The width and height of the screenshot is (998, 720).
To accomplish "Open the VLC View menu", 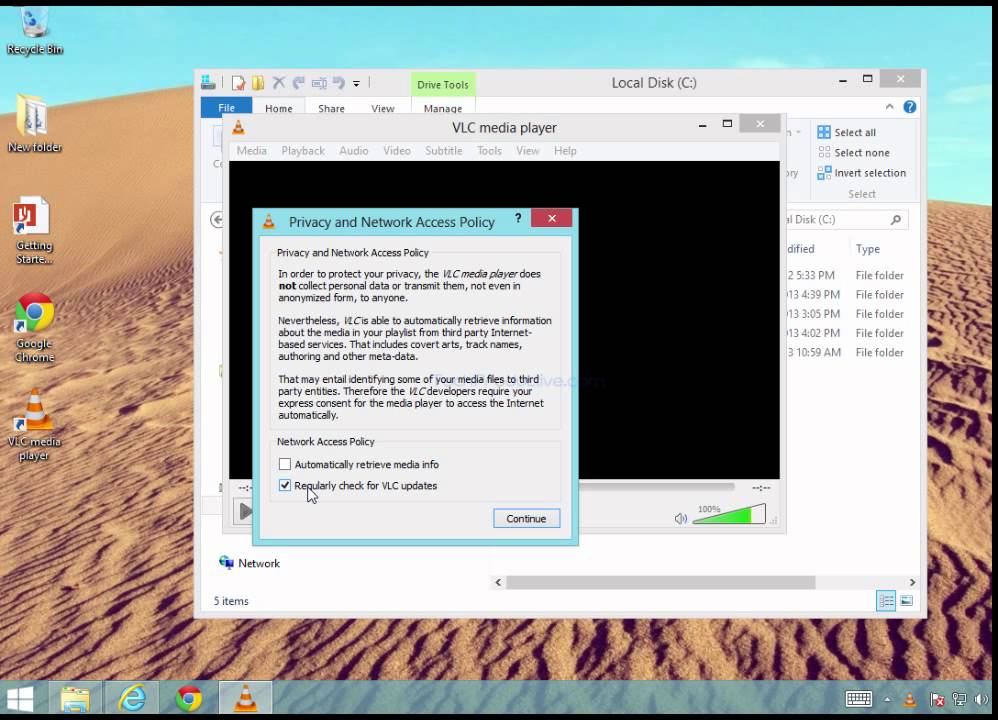I will [x=528, y=151].
